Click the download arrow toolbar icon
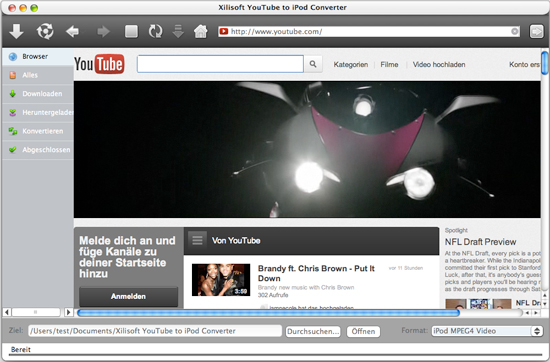The image size is (550, 362). point(16,32)
